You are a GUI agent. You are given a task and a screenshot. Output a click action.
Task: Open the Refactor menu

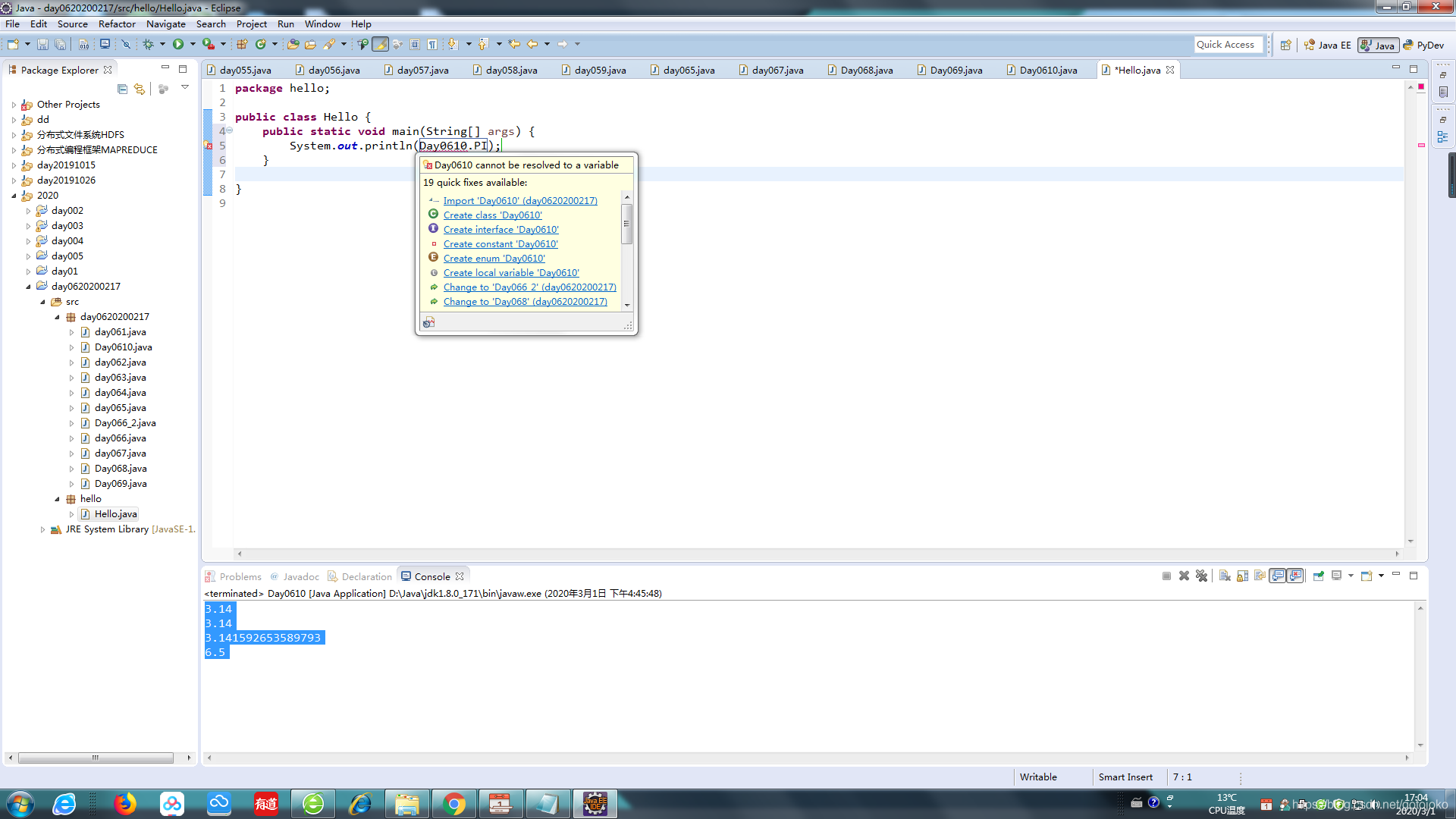117,24
